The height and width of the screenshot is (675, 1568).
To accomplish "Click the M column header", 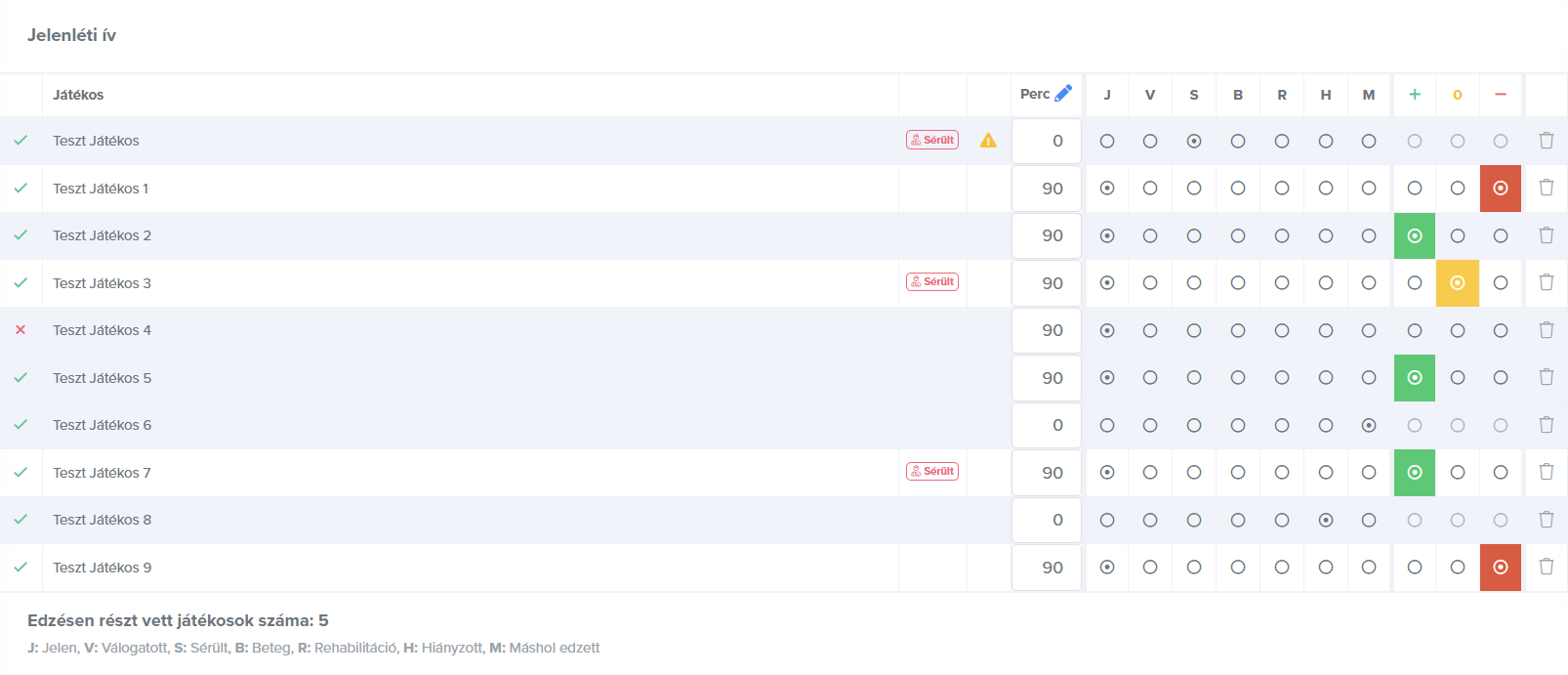I will 1369,95.
